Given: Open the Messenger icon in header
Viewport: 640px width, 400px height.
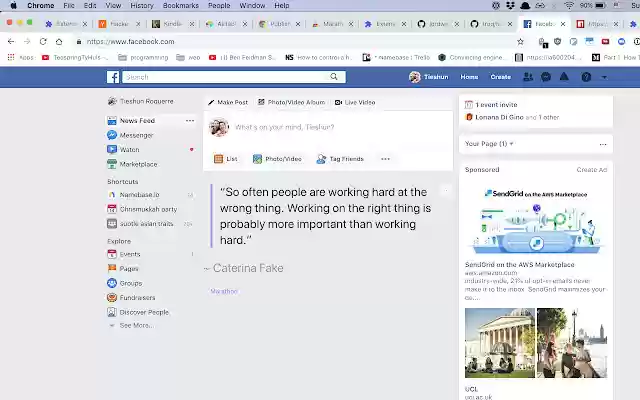Looking at the screenshot, I should [546, 77].
